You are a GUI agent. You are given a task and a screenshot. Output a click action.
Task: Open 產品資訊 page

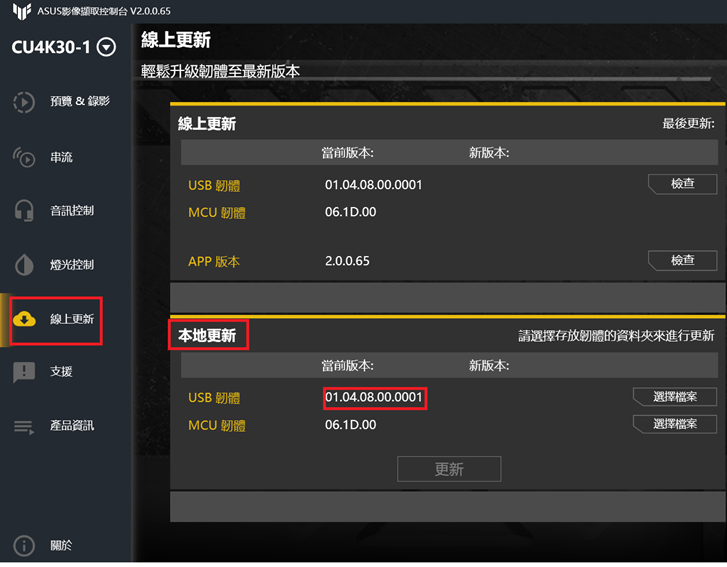pos(72,426)
